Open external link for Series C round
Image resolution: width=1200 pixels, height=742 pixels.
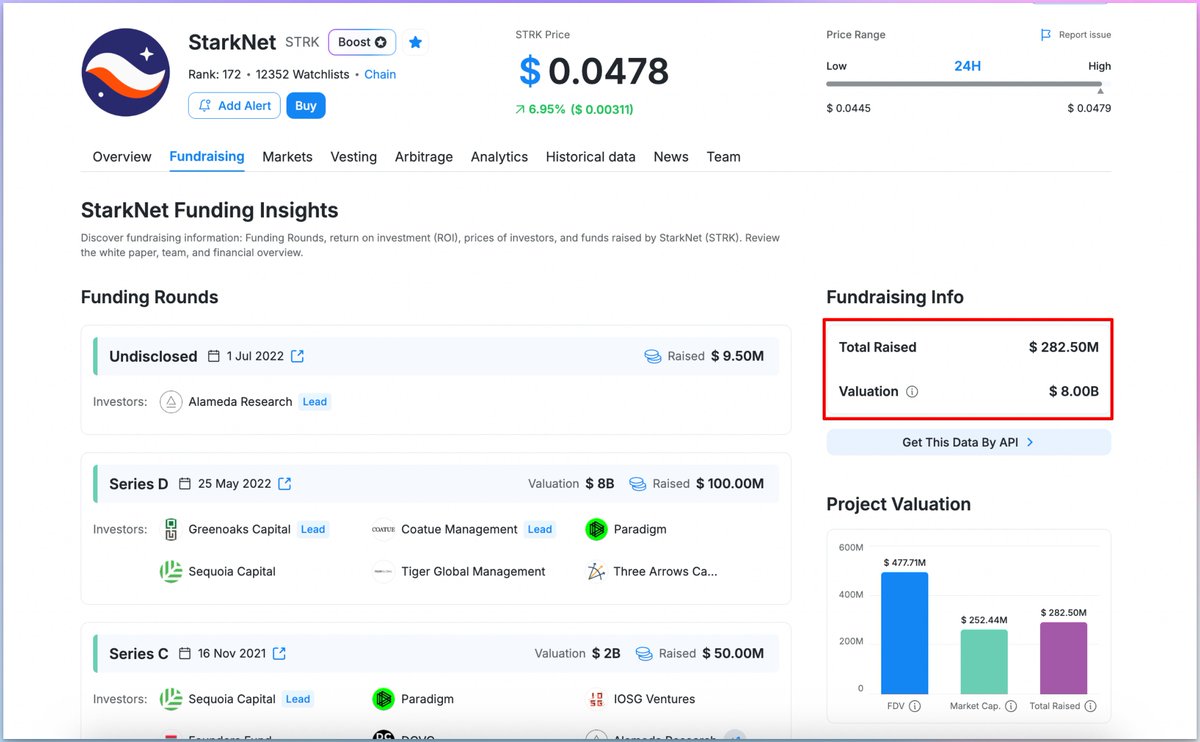[279, 654]
